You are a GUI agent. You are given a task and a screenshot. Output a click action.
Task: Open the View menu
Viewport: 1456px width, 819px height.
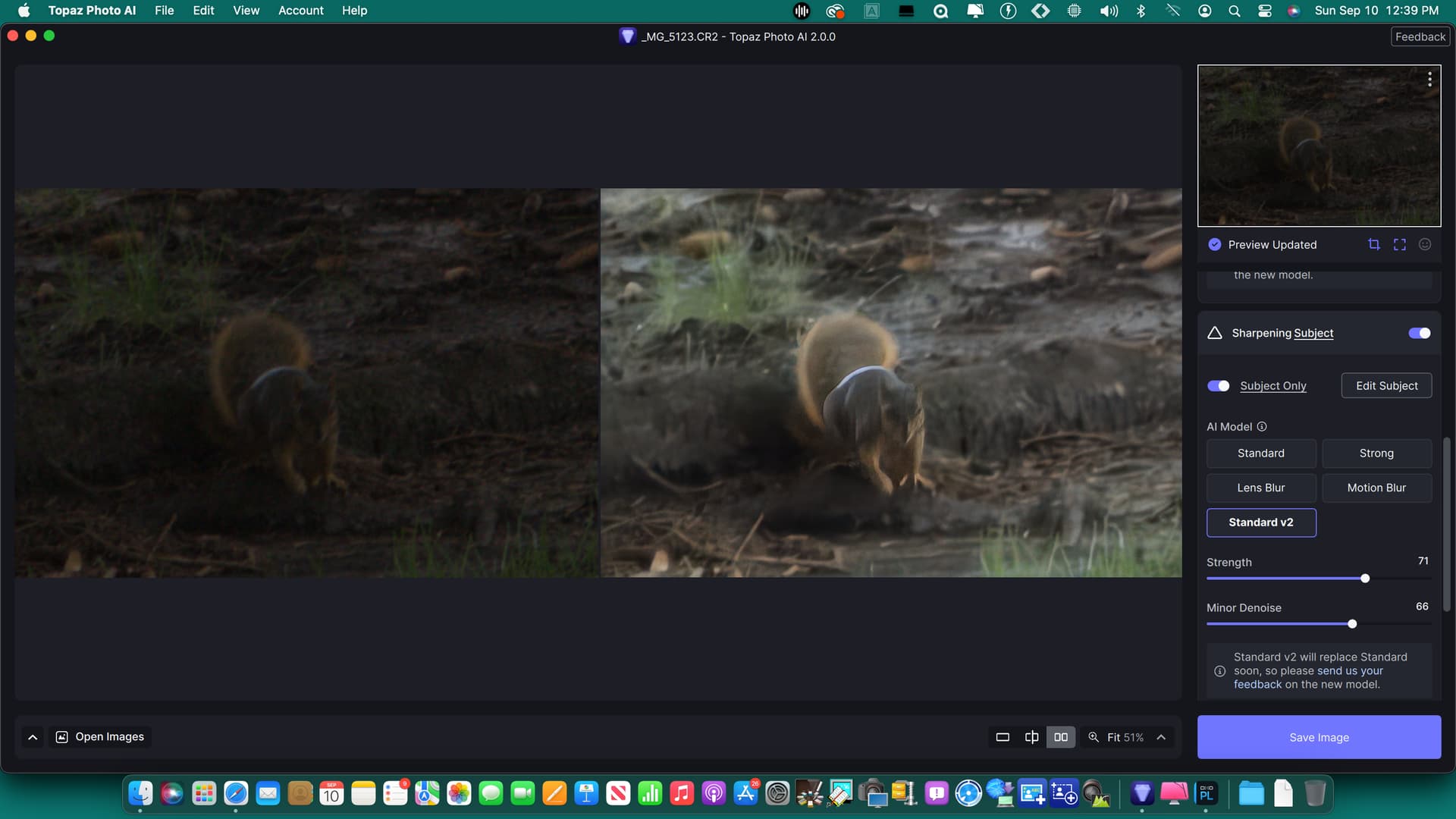click(x=246, y=11)
